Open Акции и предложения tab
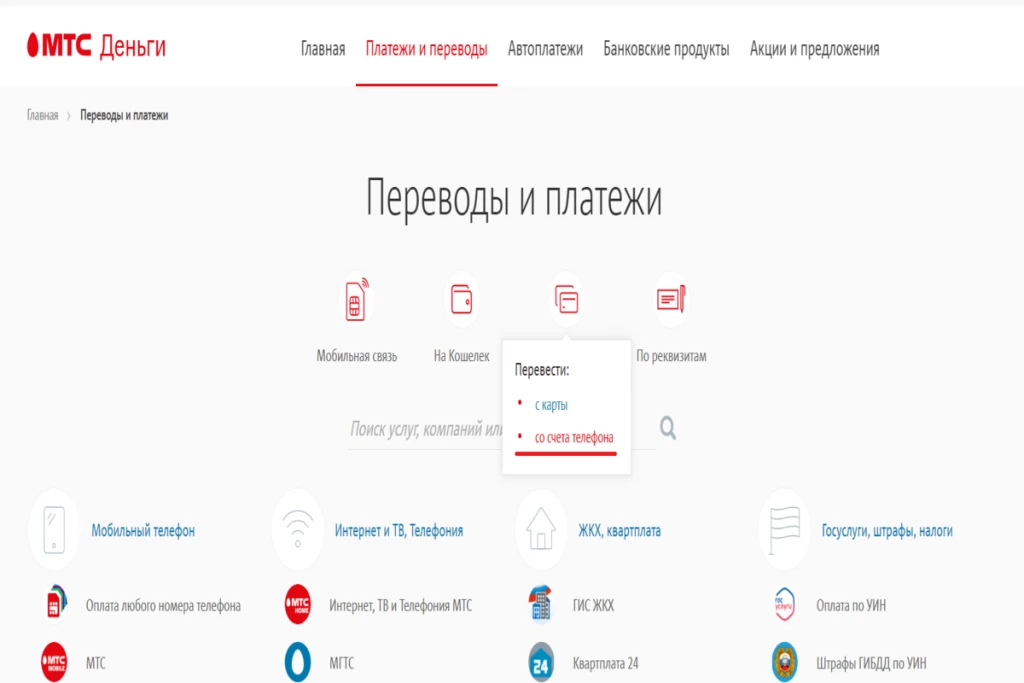The image size is (1024, 683). (814, 49)
